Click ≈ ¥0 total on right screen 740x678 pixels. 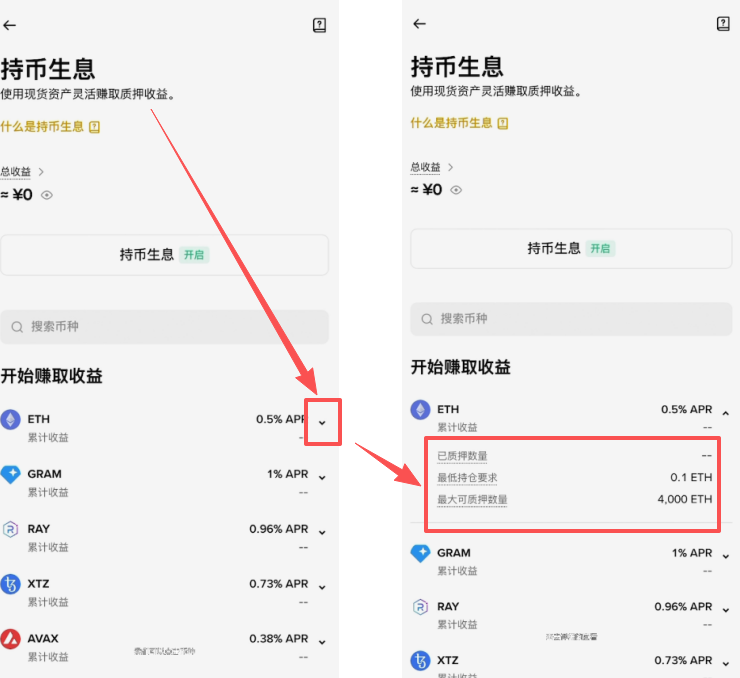click(426, 190)
